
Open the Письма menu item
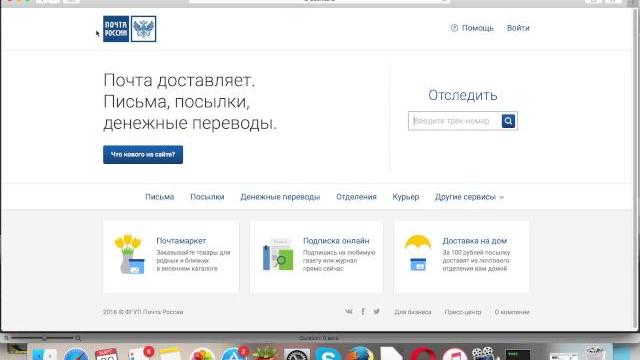160,197
